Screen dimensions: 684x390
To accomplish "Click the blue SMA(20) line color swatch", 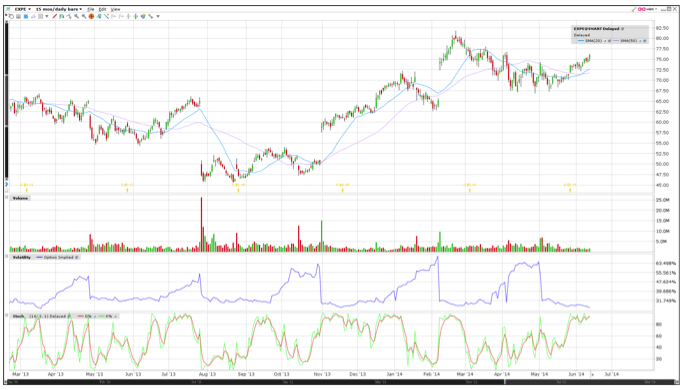I will 581,41.
